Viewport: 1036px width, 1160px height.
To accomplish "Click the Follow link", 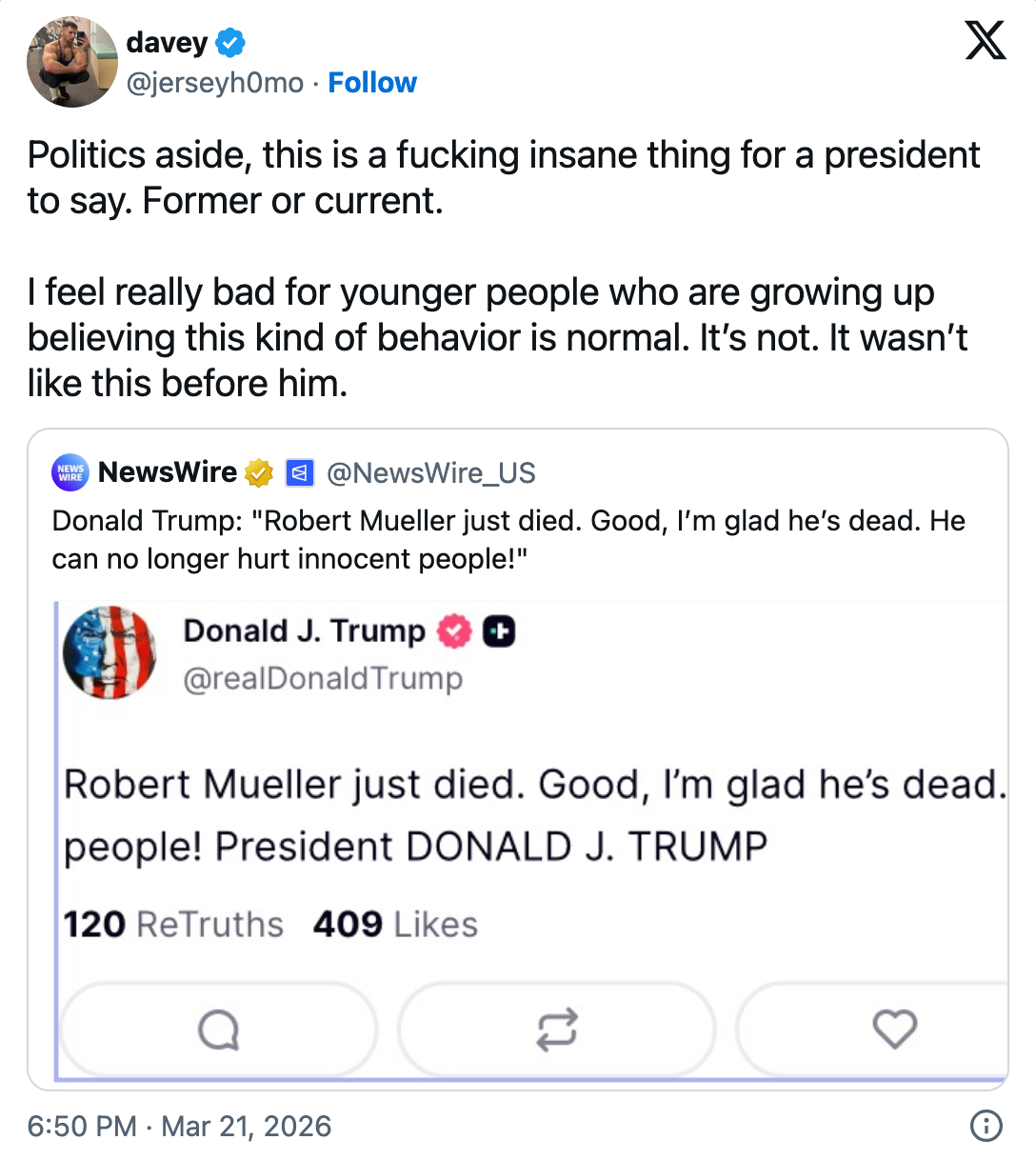I will click(372, 83).
